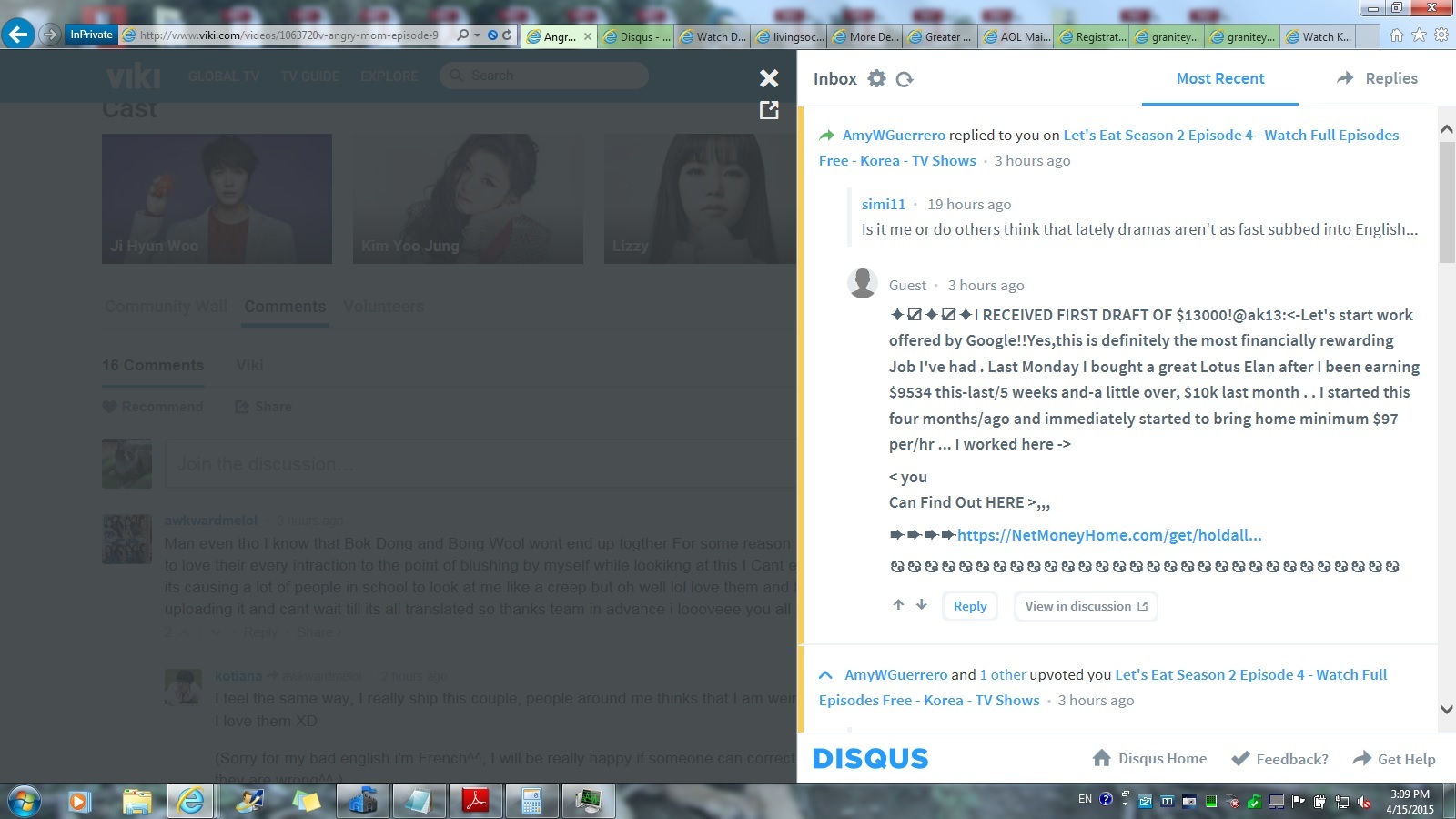Click the Inbox refresh icon

coord(905,79)
